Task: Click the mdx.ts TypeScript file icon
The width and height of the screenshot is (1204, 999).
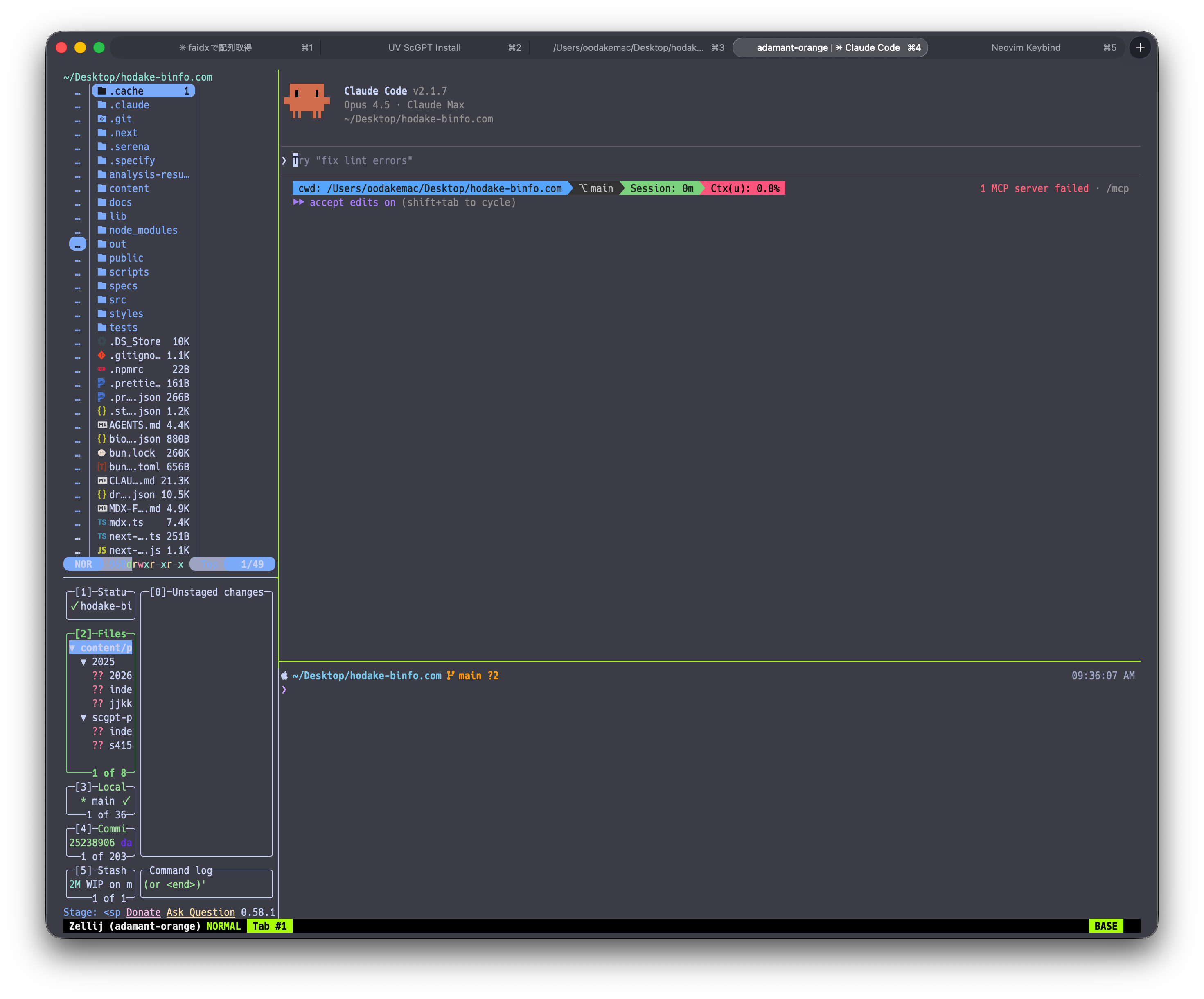Action: coord(101,522)
